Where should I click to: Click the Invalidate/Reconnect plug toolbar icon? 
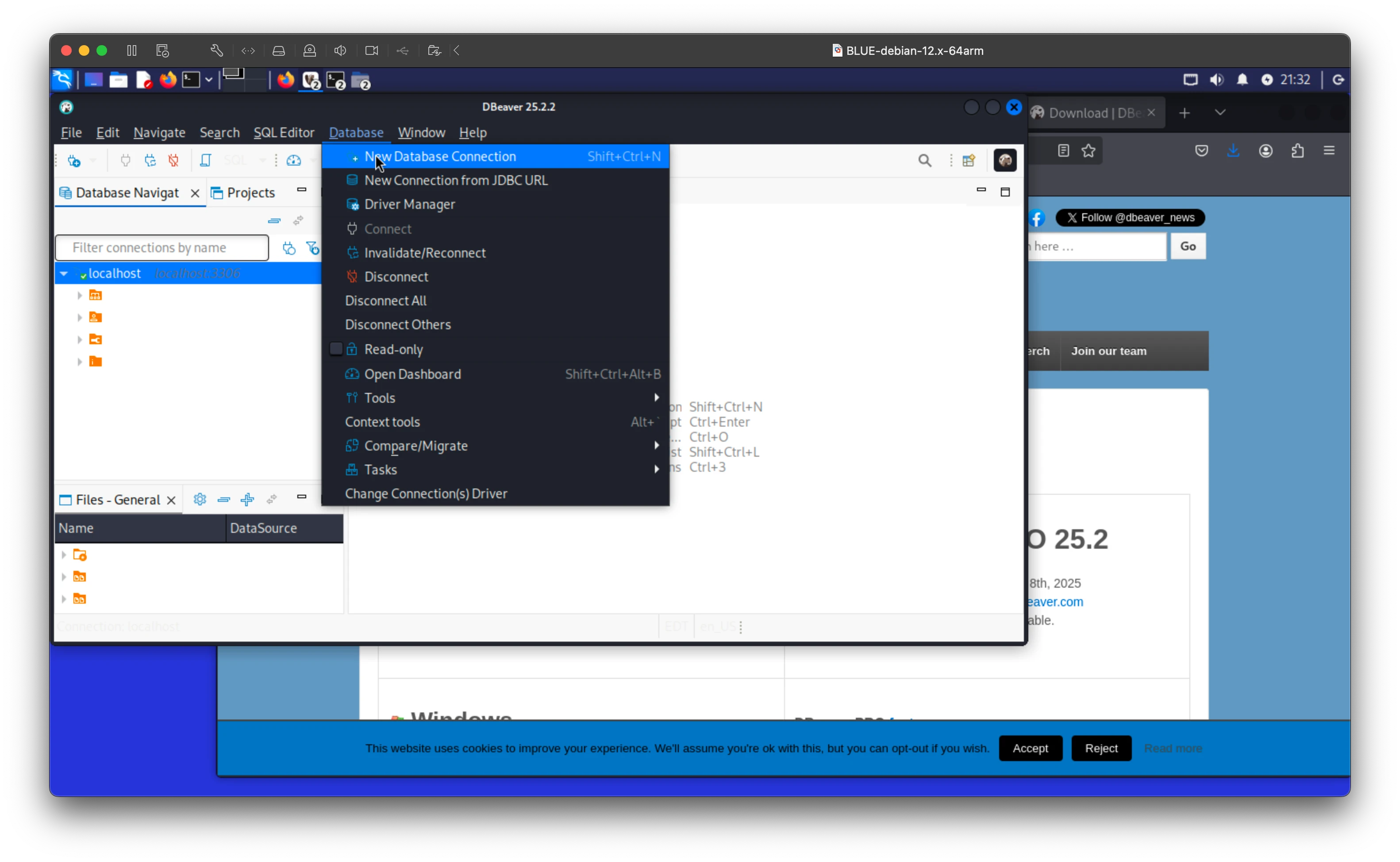[150, 161]
